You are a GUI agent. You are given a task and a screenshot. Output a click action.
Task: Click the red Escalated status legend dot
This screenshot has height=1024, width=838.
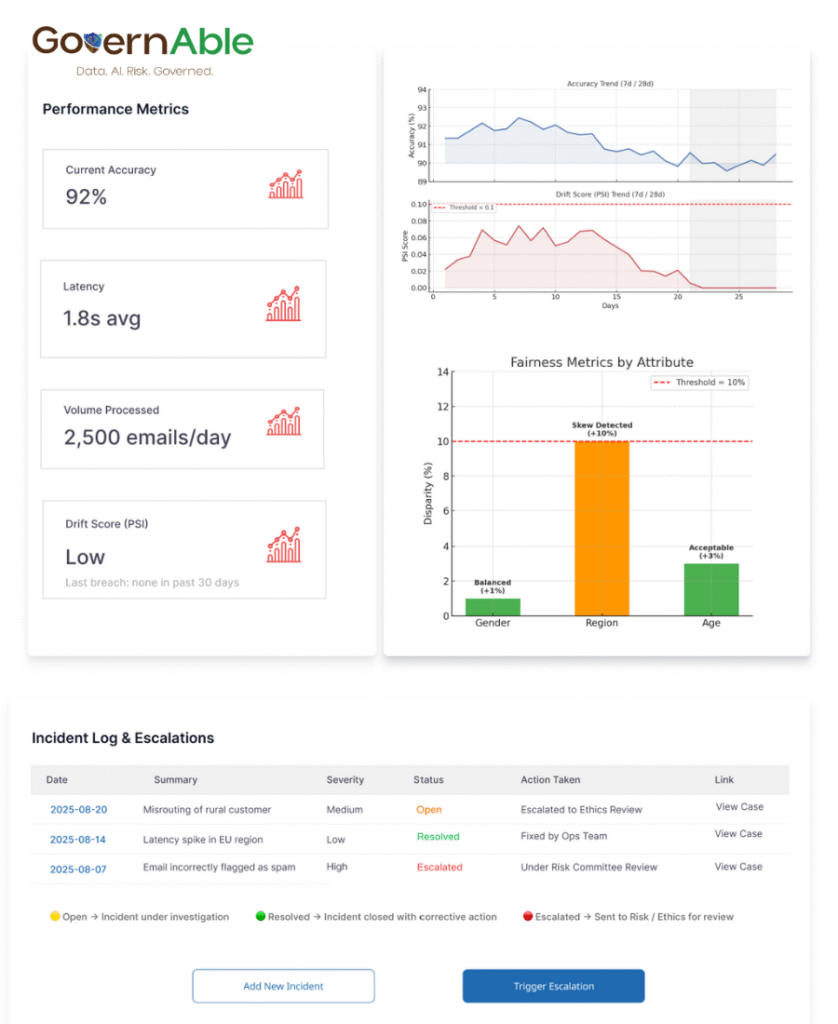526,916
